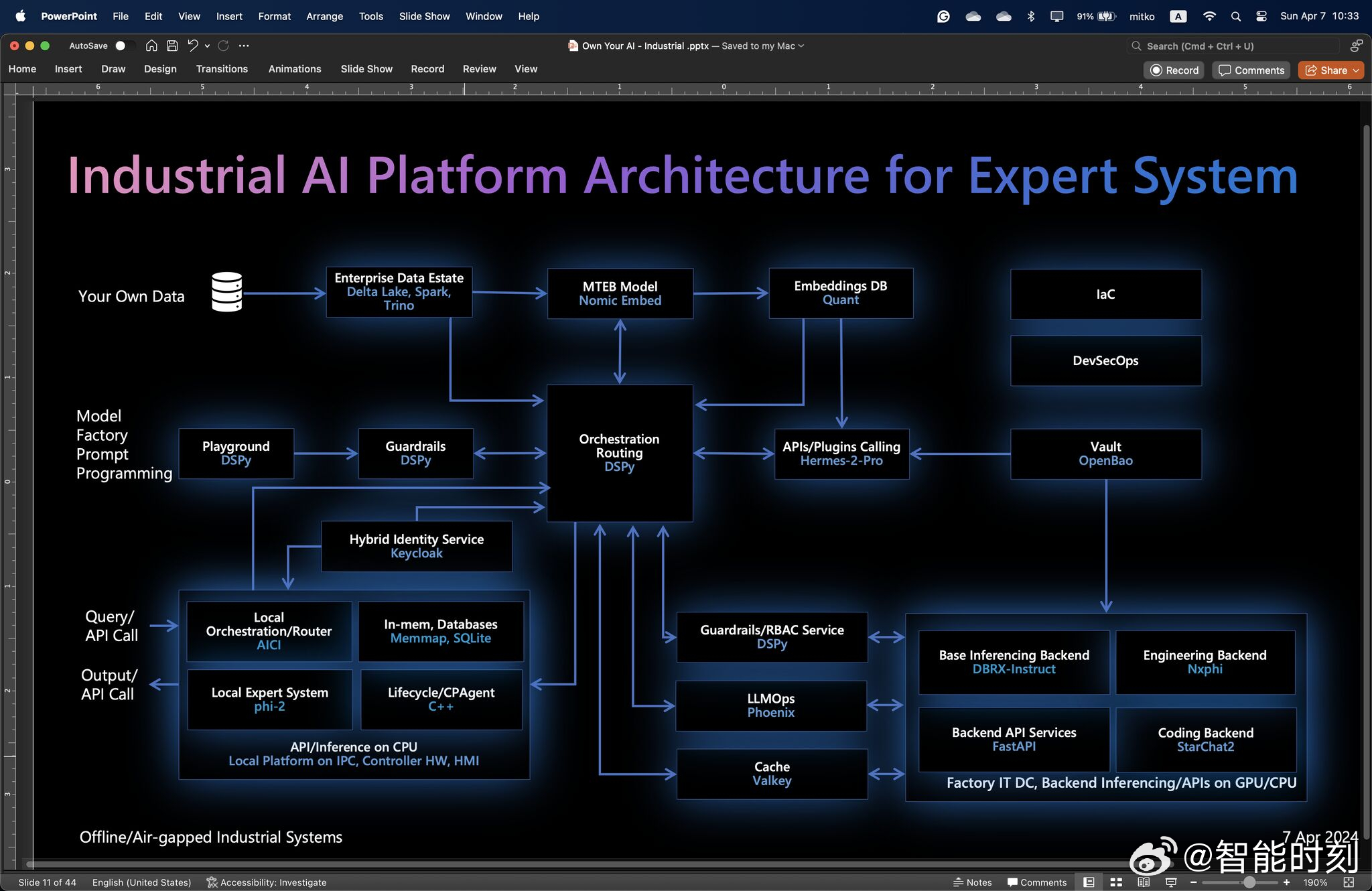The image size is (1372, 891).
Task: Switch to Slide Sorter view
Action: (x=1116, y=882)
